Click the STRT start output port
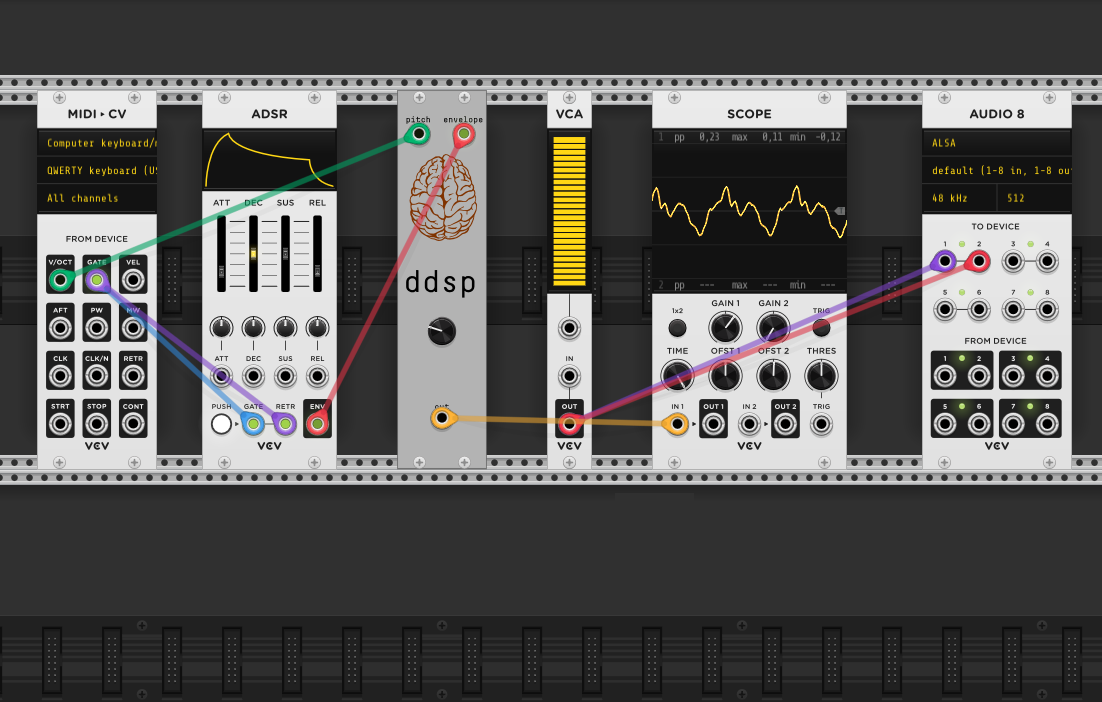1102x702 pixels. click(x=60, y=424)
